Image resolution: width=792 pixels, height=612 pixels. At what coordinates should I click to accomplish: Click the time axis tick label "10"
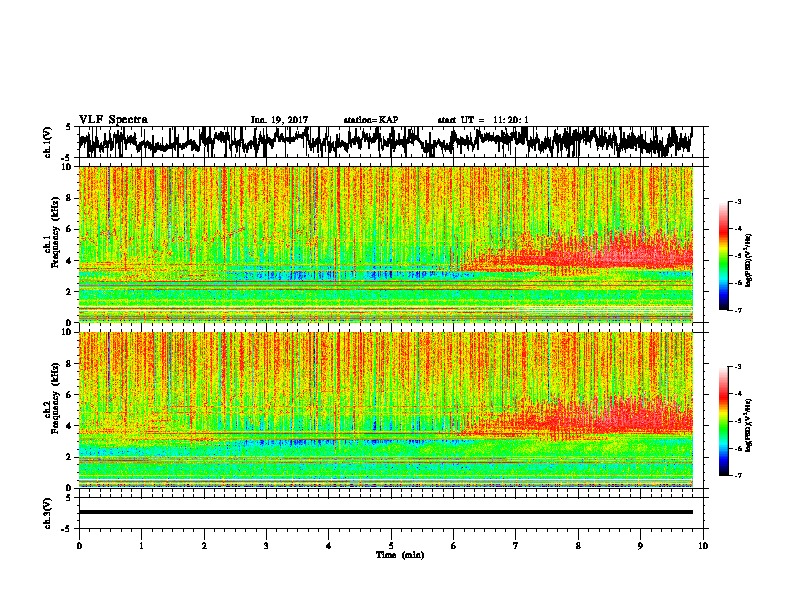point(703,546)
